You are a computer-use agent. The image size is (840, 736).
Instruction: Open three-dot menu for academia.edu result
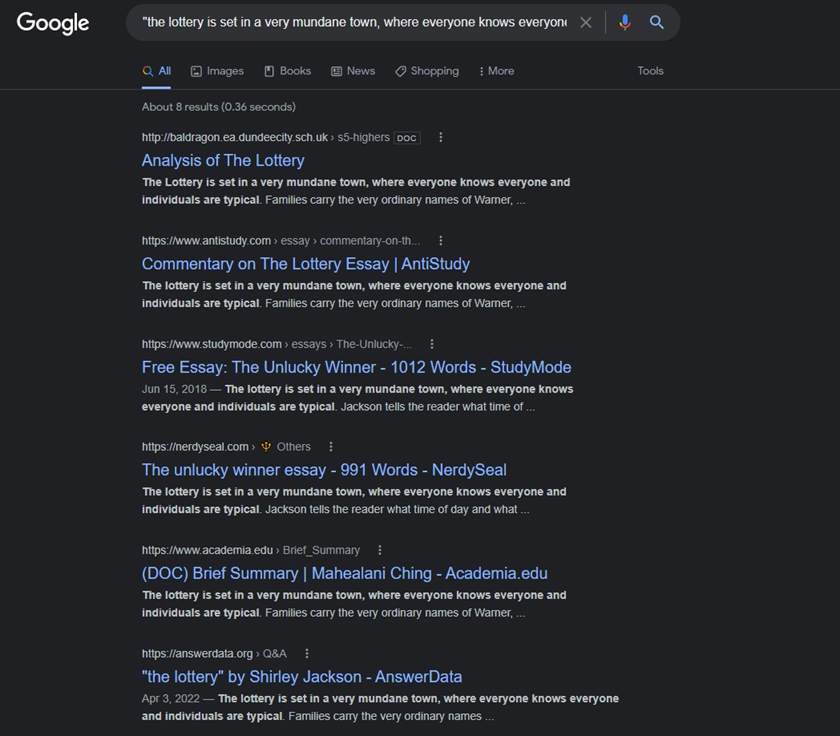coord(380,550)
